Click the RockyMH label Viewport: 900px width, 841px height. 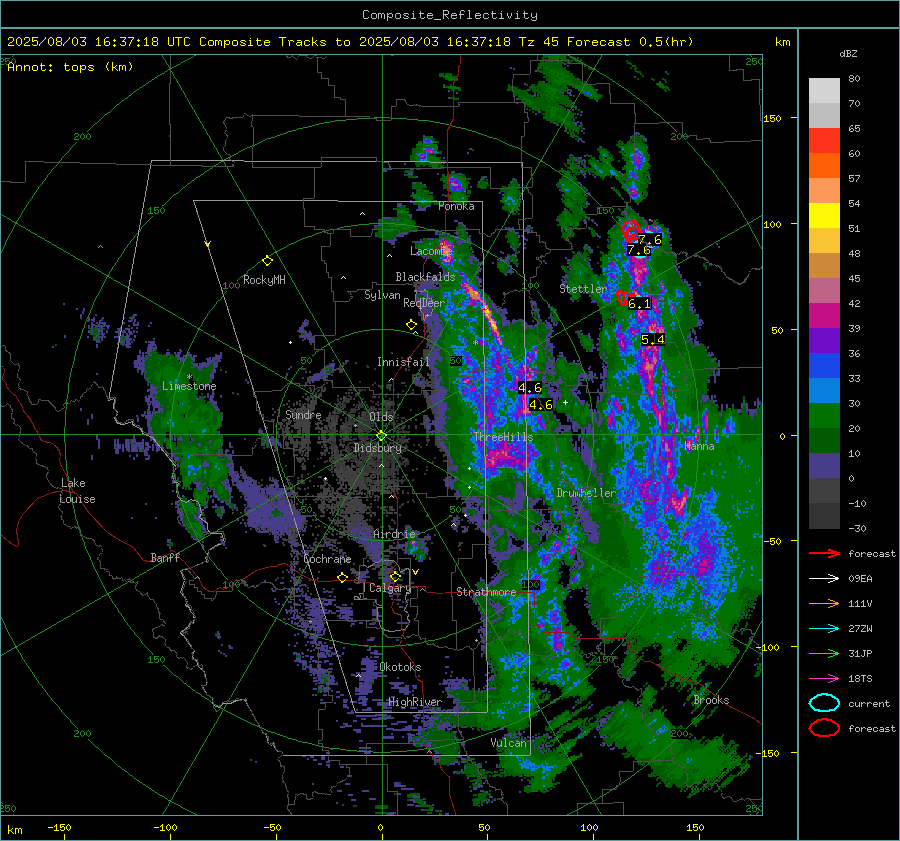[x=264, y=280]
